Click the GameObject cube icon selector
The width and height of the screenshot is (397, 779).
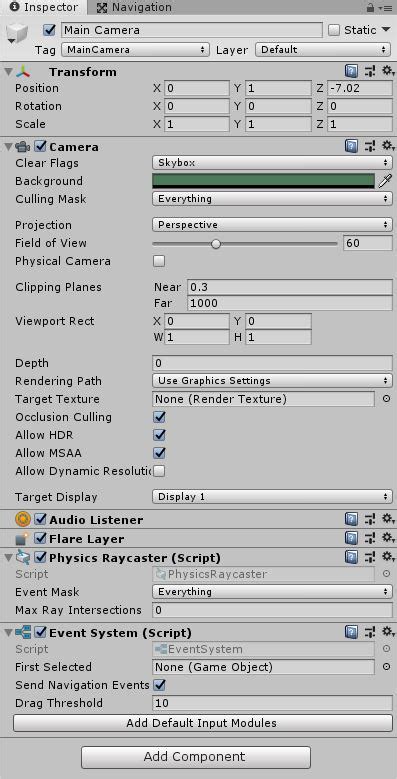pyautogui.click(x=16, y=33)
